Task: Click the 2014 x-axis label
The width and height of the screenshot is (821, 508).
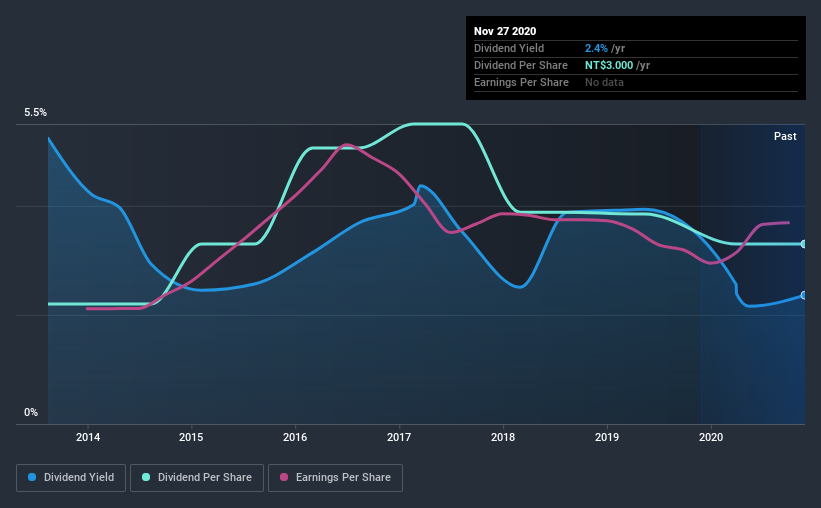Action: 88,437
